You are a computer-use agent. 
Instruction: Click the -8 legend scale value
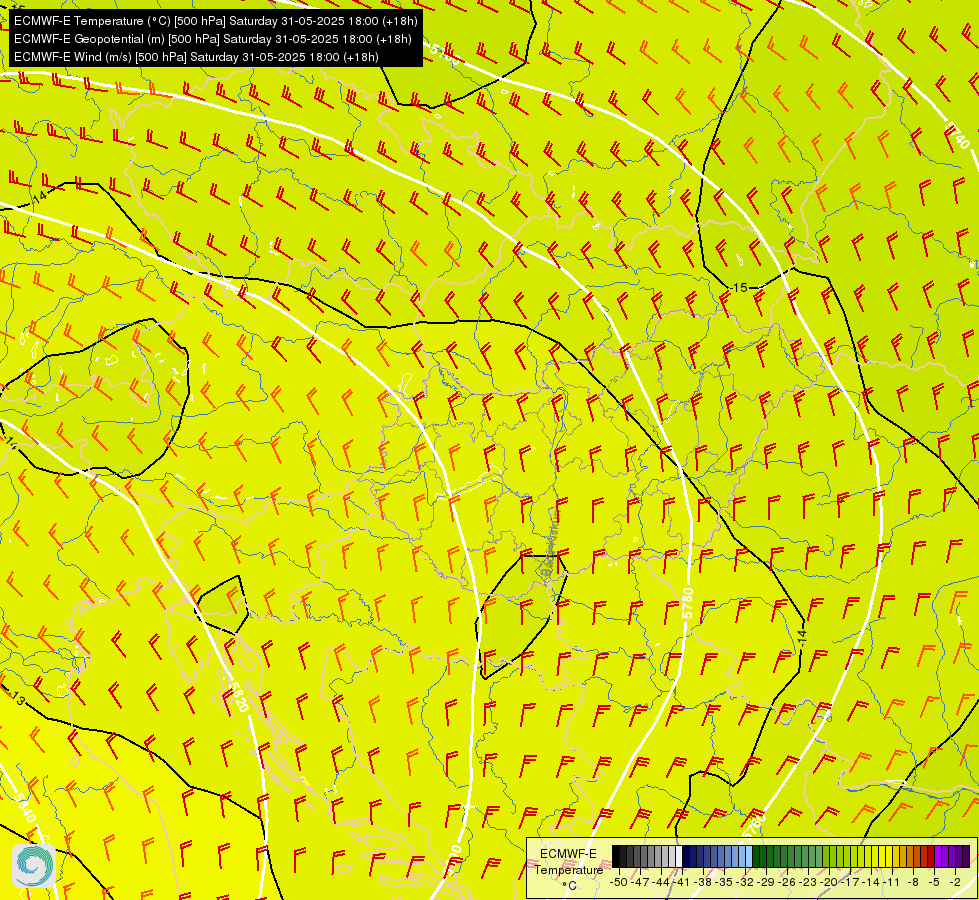pyautogui.click(x=913, y=883)
